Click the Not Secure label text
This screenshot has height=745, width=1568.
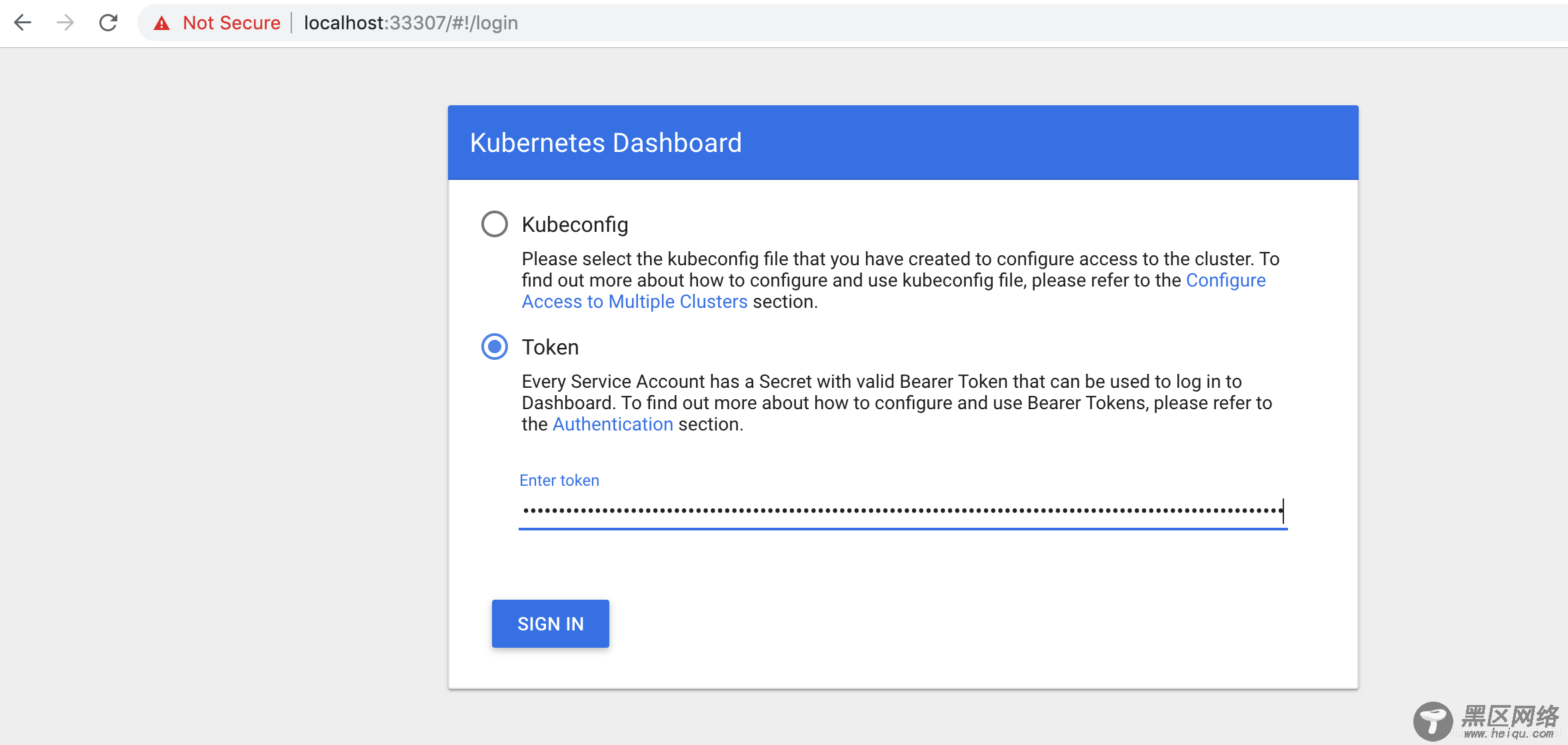coord(231,23)
